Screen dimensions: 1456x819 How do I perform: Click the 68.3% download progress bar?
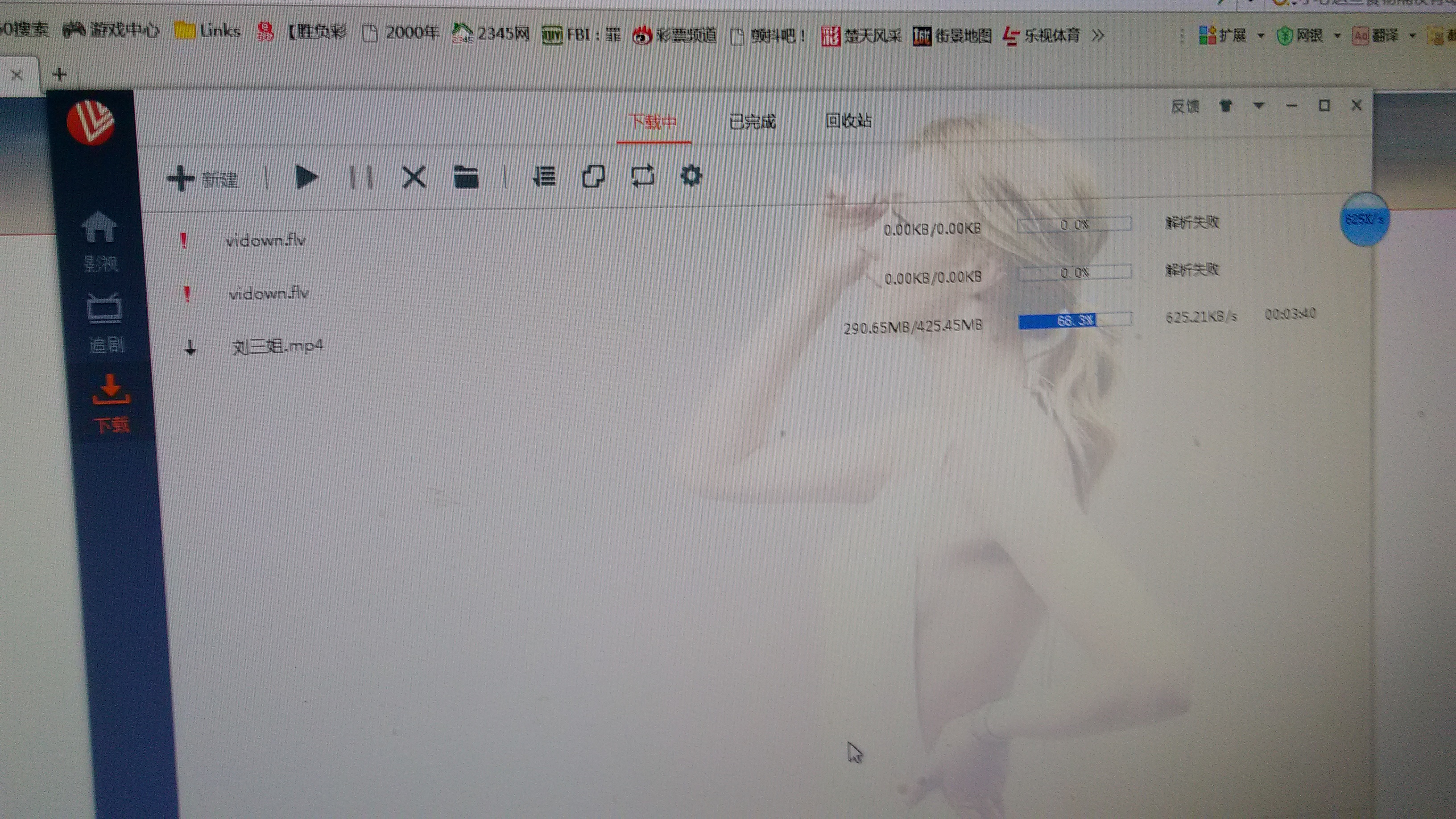(1075, 320)
